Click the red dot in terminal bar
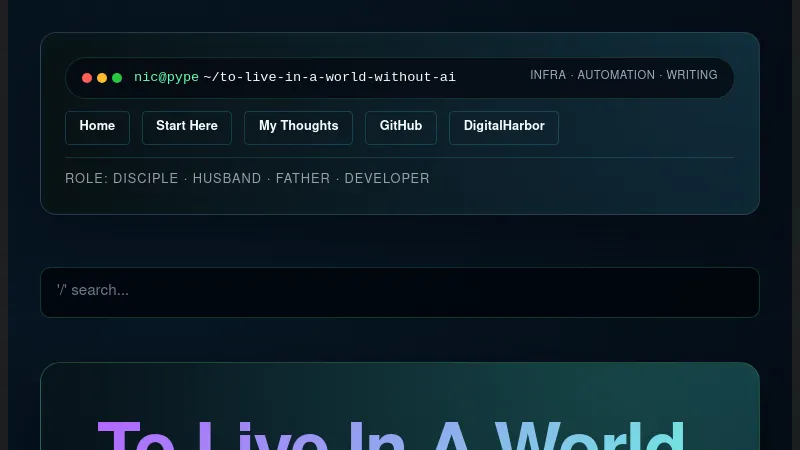Image resolution: width=800 pixels, height=450 pixels. click(x=87, y=78)
